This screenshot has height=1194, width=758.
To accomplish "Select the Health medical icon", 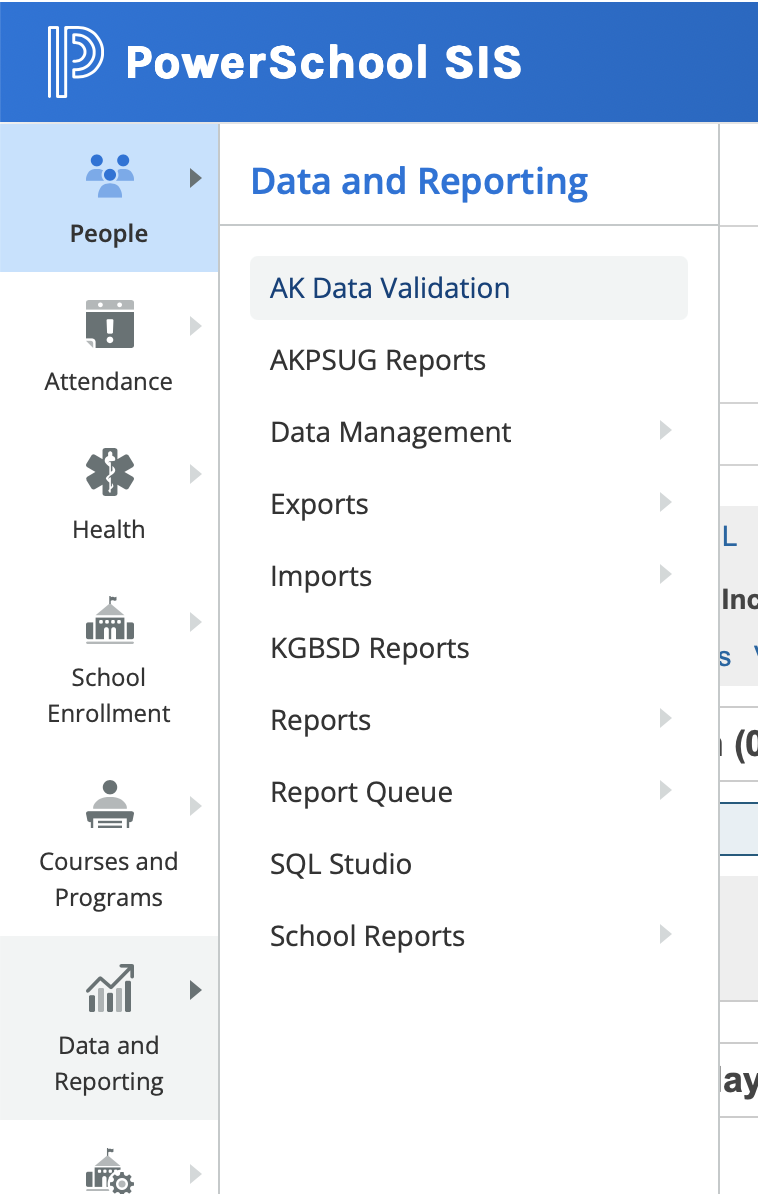I will (x=110, y=472).
